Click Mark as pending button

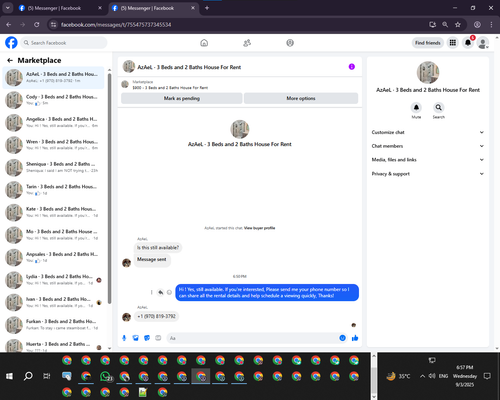click(x=182, y=98)
